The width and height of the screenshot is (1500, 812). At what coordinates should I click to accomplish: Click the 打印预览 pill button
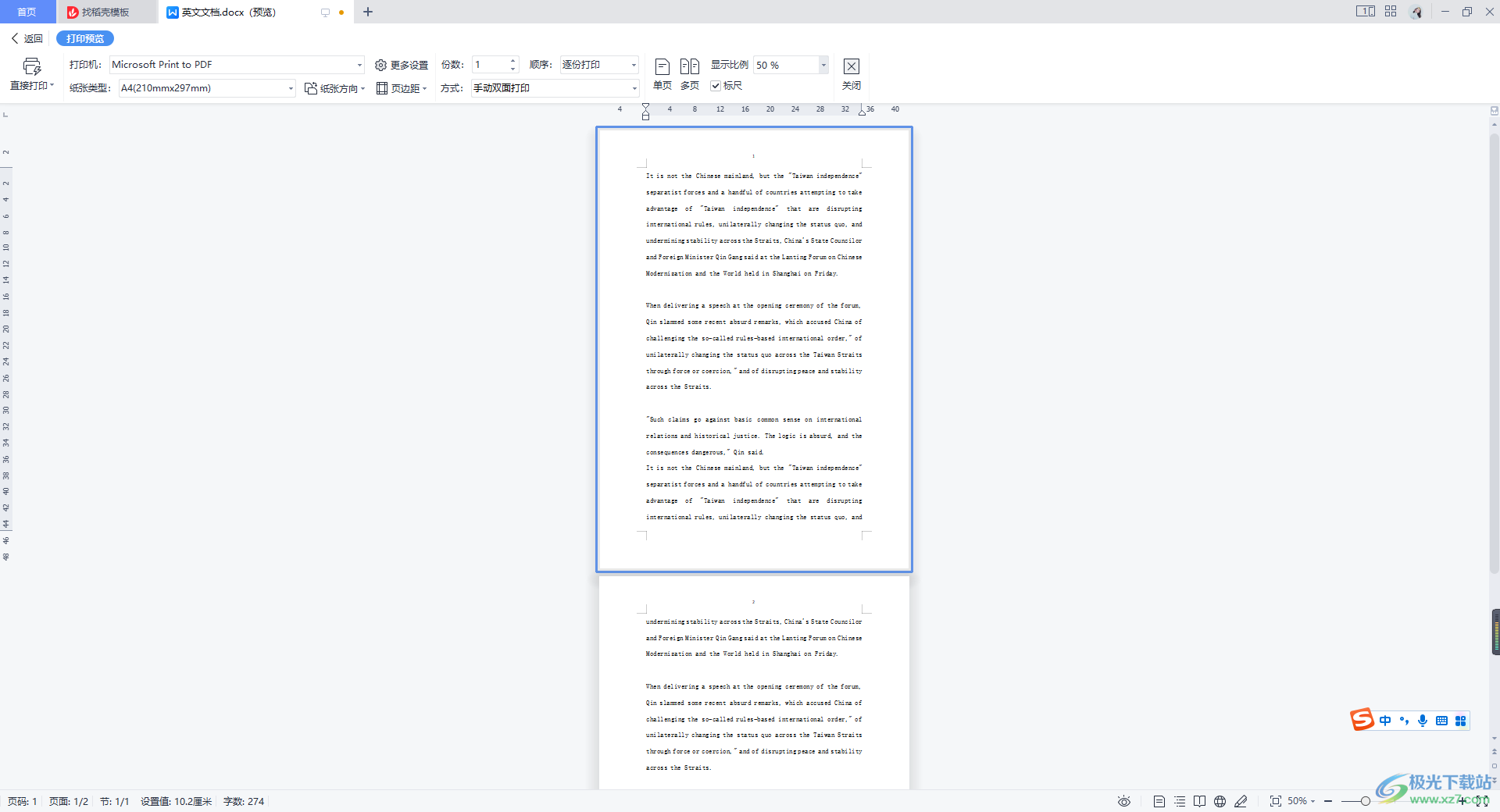pos(85,38)
